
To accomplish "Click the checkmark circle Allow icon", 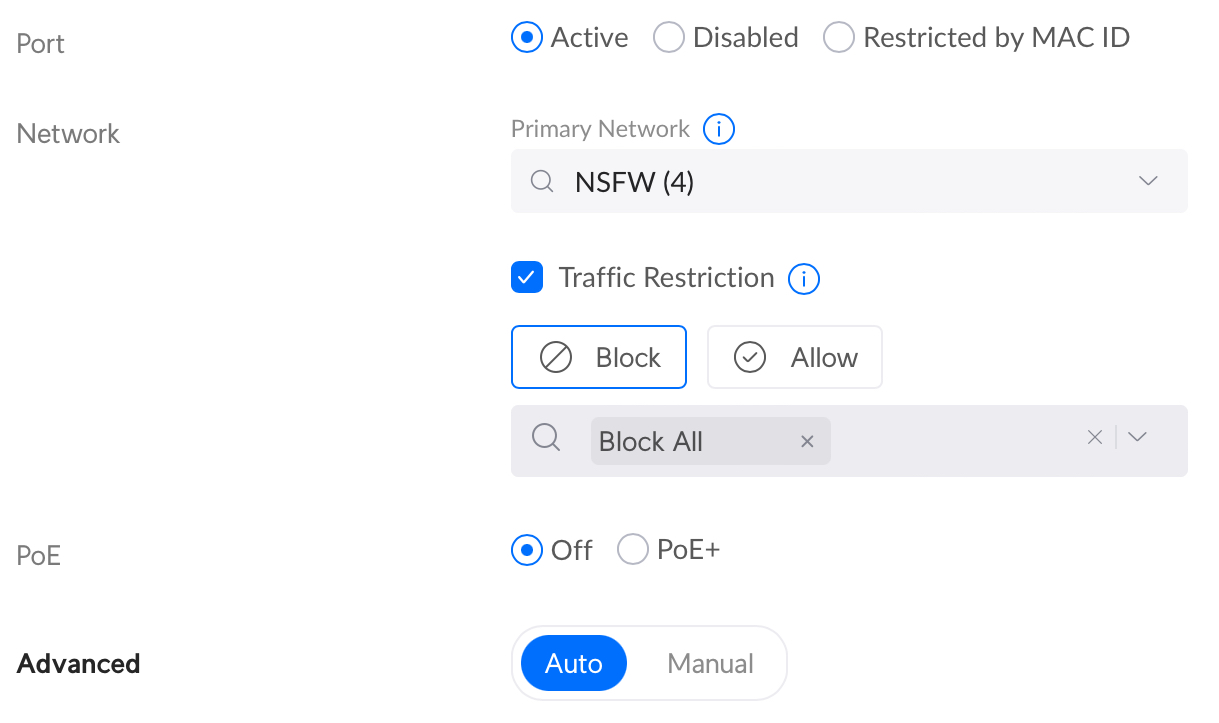I will pyautogui.click(x=750, y=357).
